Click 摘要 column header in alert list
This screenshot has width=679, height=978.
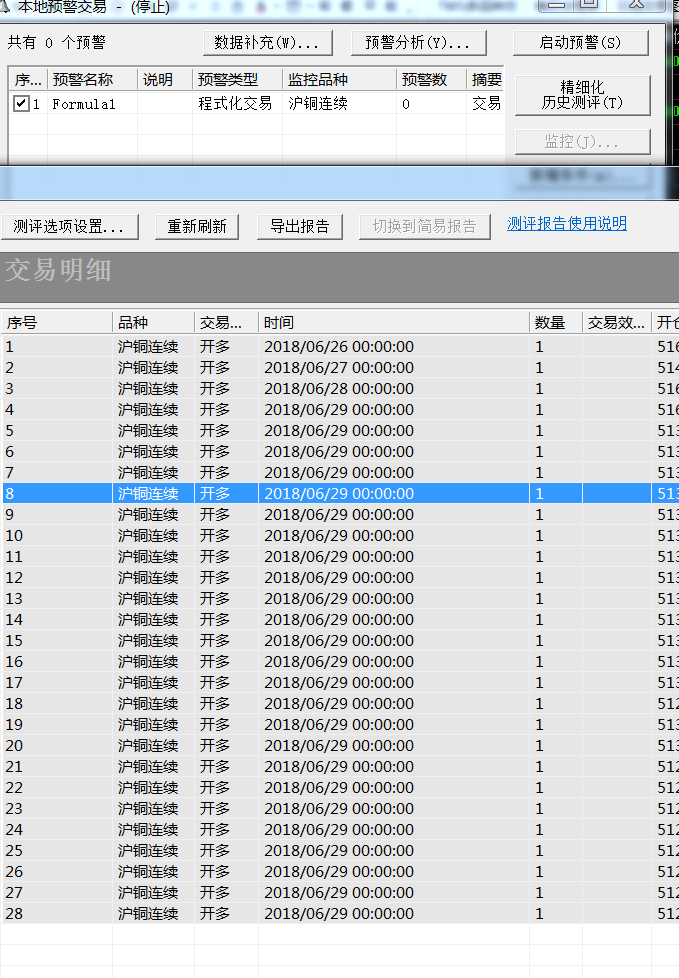[485, 79]
